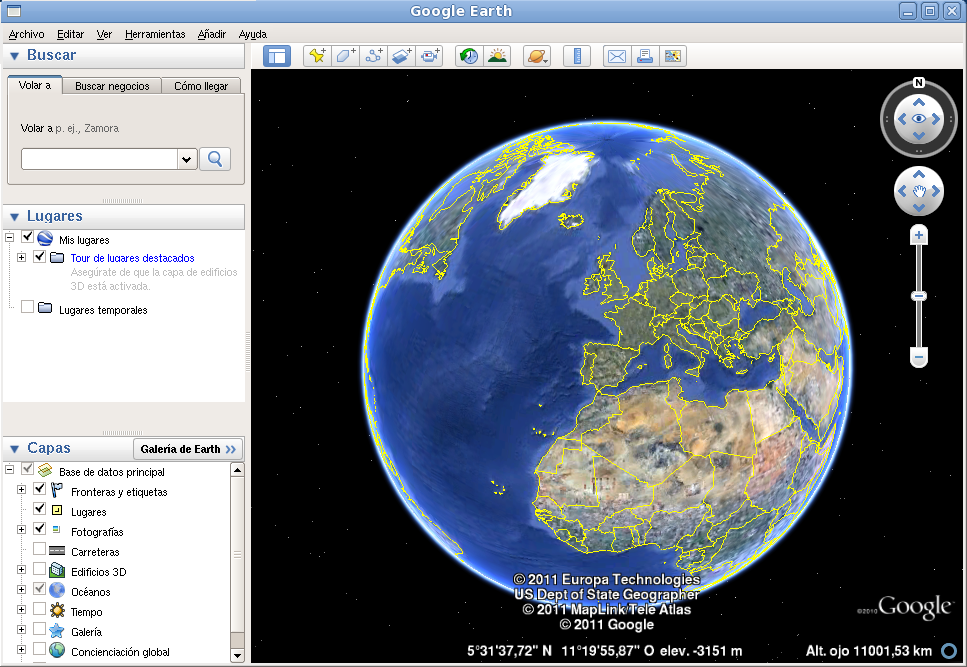Image resolution: width=967 pixels, height=667 pixels.
Task: Open the Galería de Earth
Action: coord(188,448)
